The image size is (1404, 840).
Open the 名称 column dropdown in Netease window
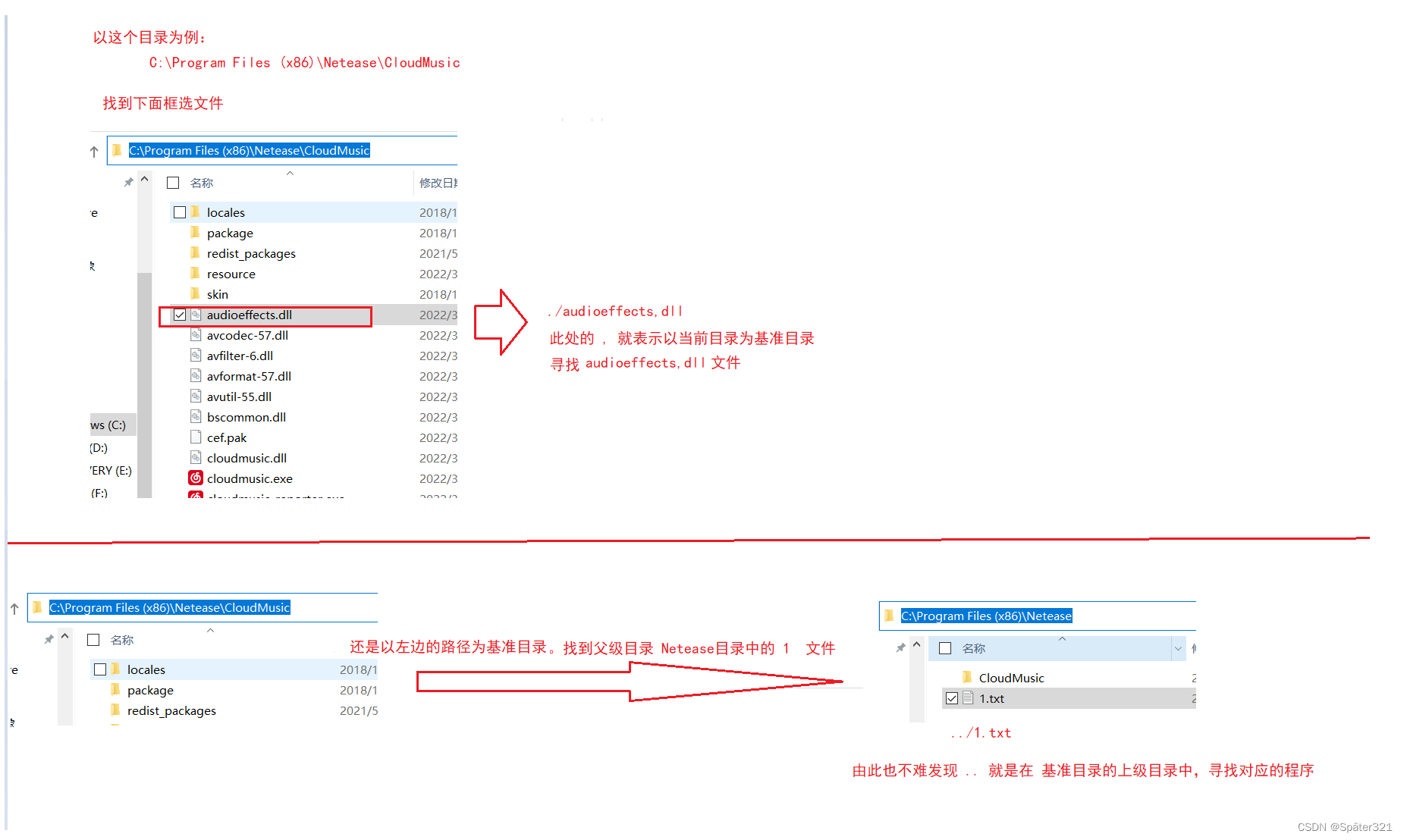1178,648
